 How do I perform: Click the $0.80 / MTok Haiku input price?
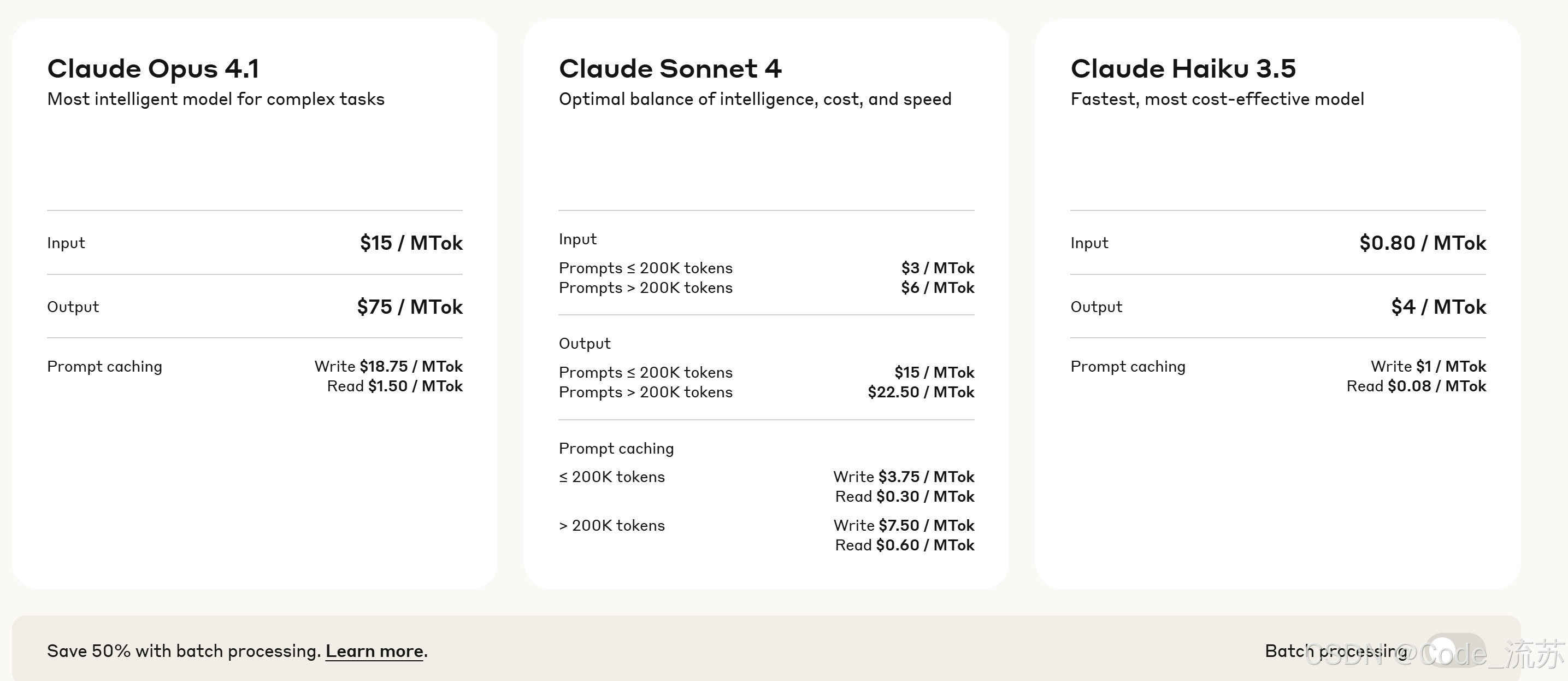(1423, 243)
